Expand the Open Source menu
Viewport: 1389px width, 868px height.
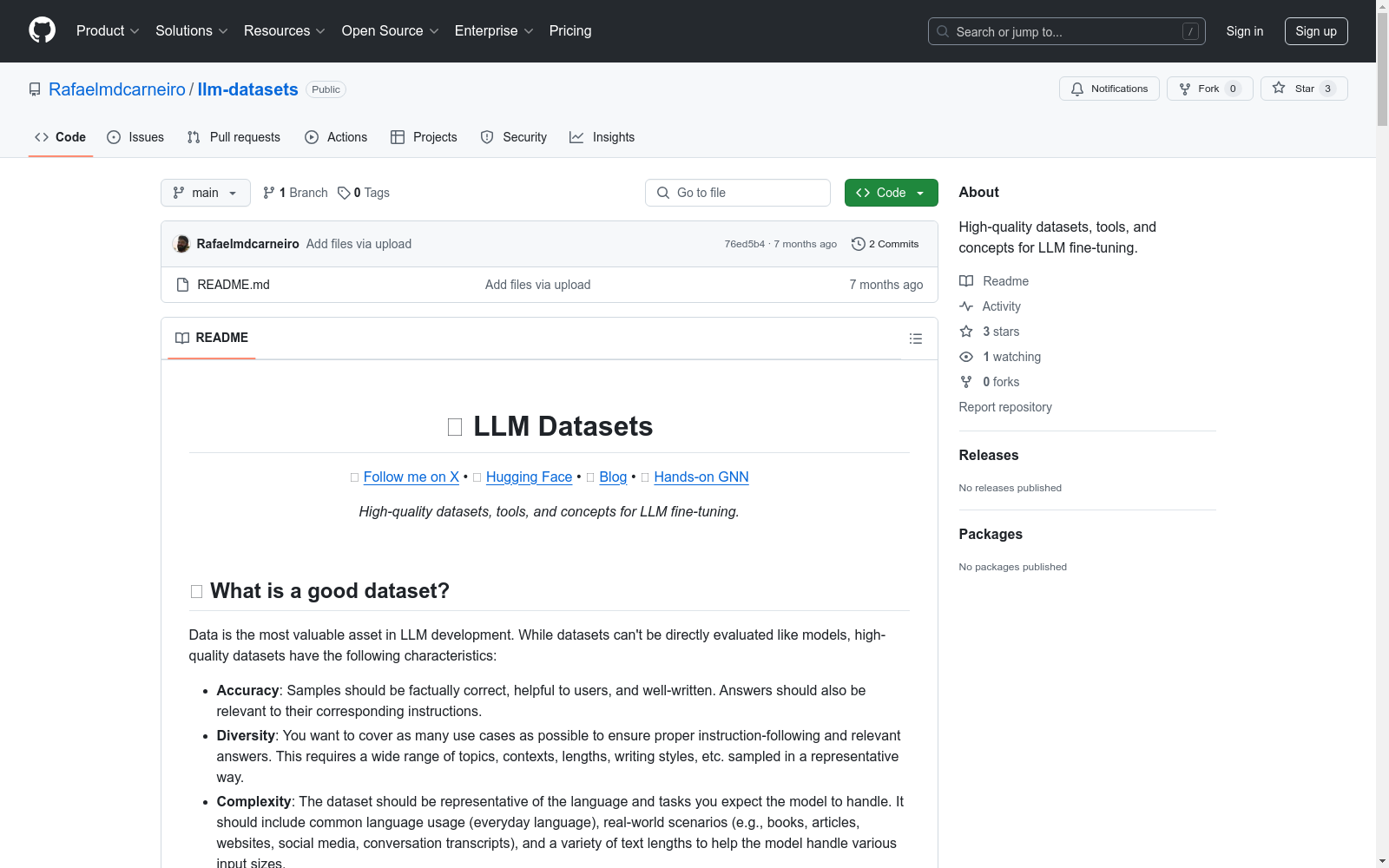pos(391,30)
